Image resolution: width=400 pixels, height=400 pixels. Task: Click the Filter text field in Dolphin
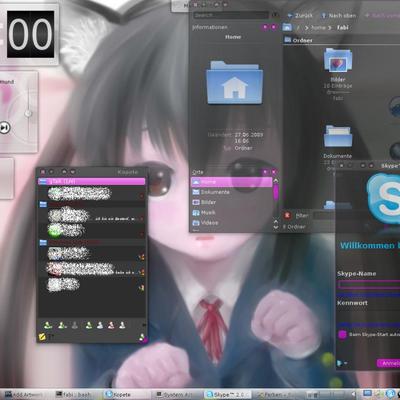pyautogui.click(x=323, y=216)
